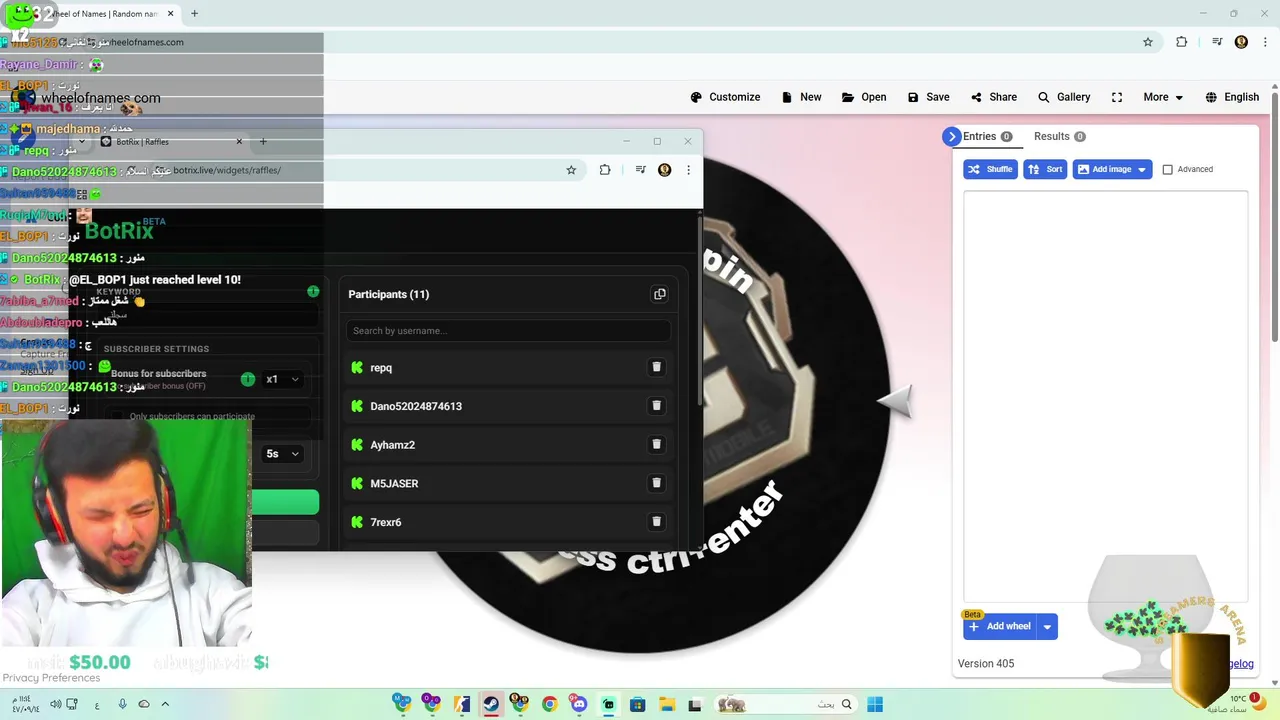This screenshot has height=720, width=1280.
Task: Open Add image dropdown arrow
Action: tap(1142, 169)
